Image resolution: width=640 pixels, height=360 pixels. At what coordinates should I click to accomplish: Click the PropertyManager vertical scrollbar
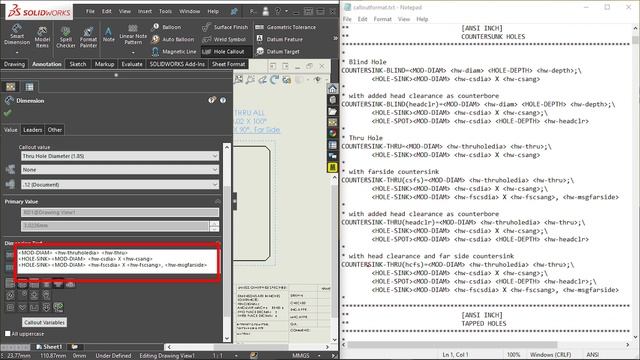(227, 243)
